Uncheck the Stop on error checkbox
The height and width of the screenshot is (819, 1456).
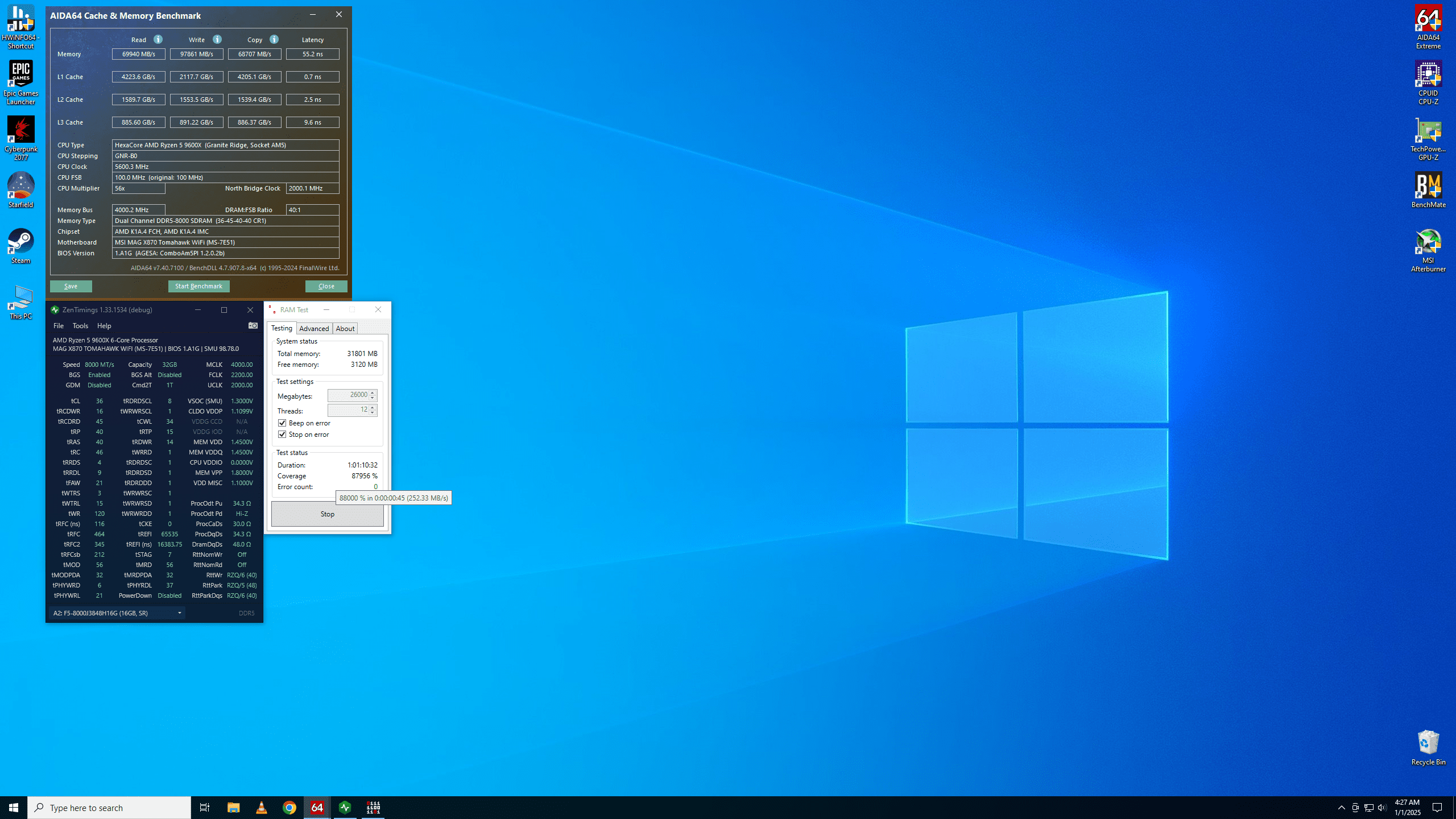282,434
